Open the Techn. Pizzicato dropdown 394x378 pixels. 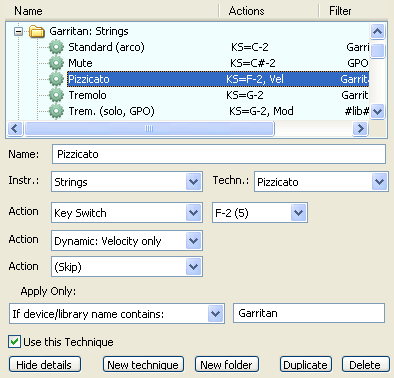[x=321, y=182]
